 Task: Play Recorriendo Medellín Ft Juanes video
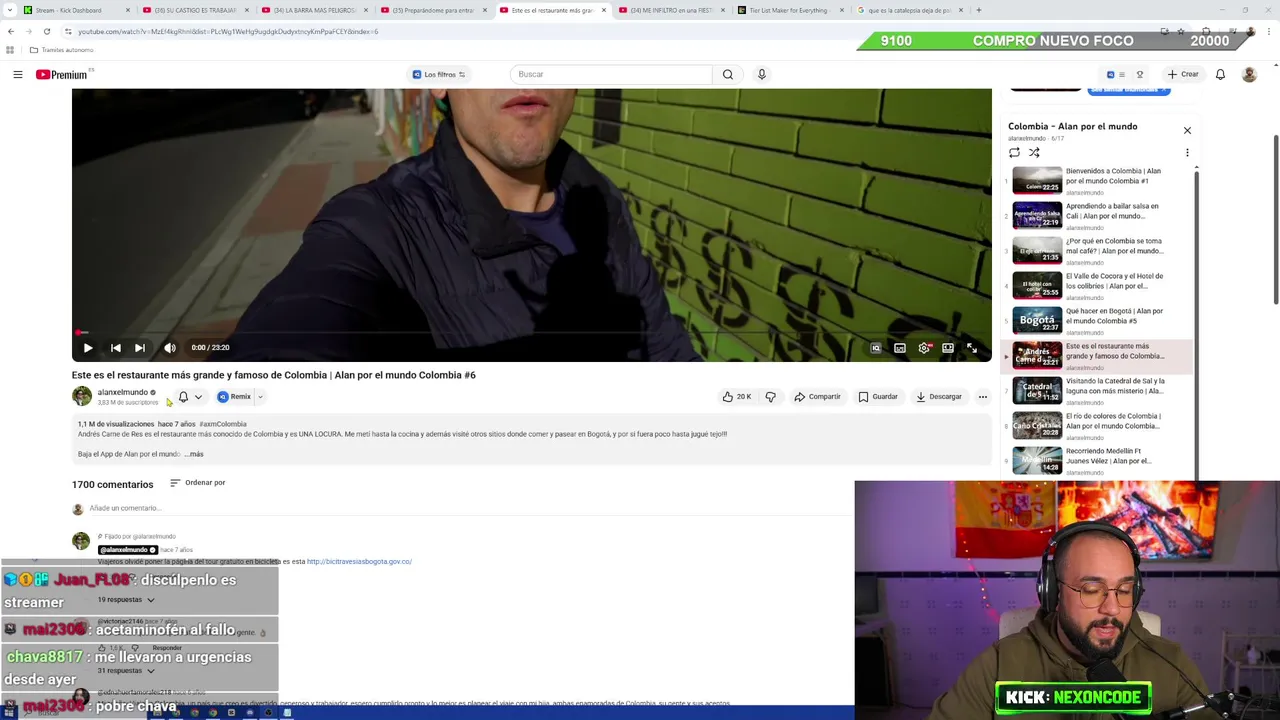pos(1098,461)
